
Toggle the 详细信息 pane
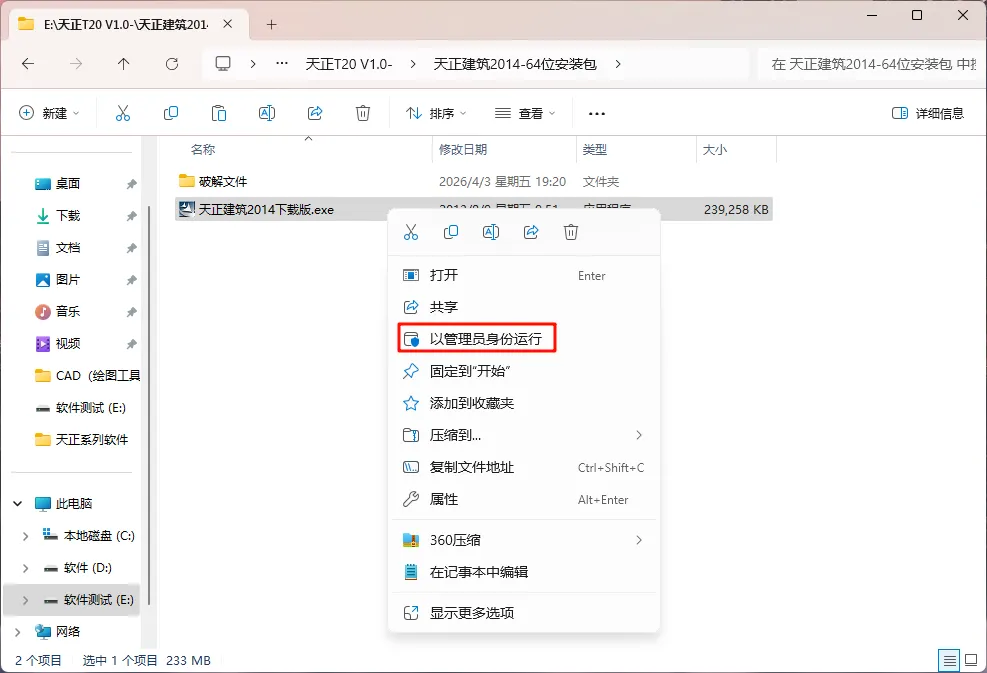(928, 113)
